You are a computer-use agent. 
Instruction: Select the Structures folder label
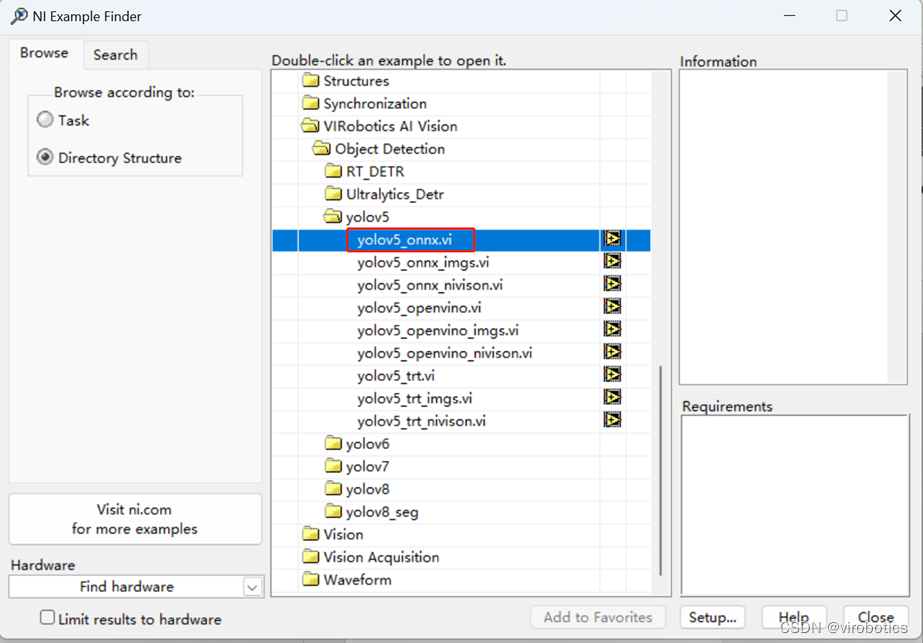[x=356, y=81]
